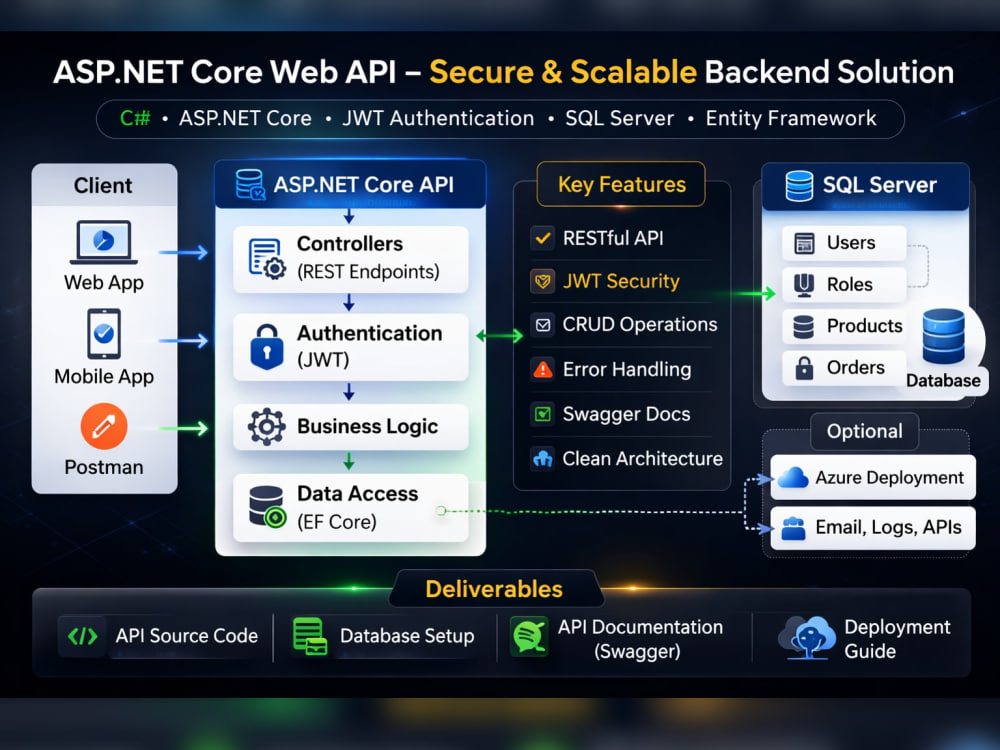
Task: Click SQL Server in the subtitle bar
Action: [619, 119]
